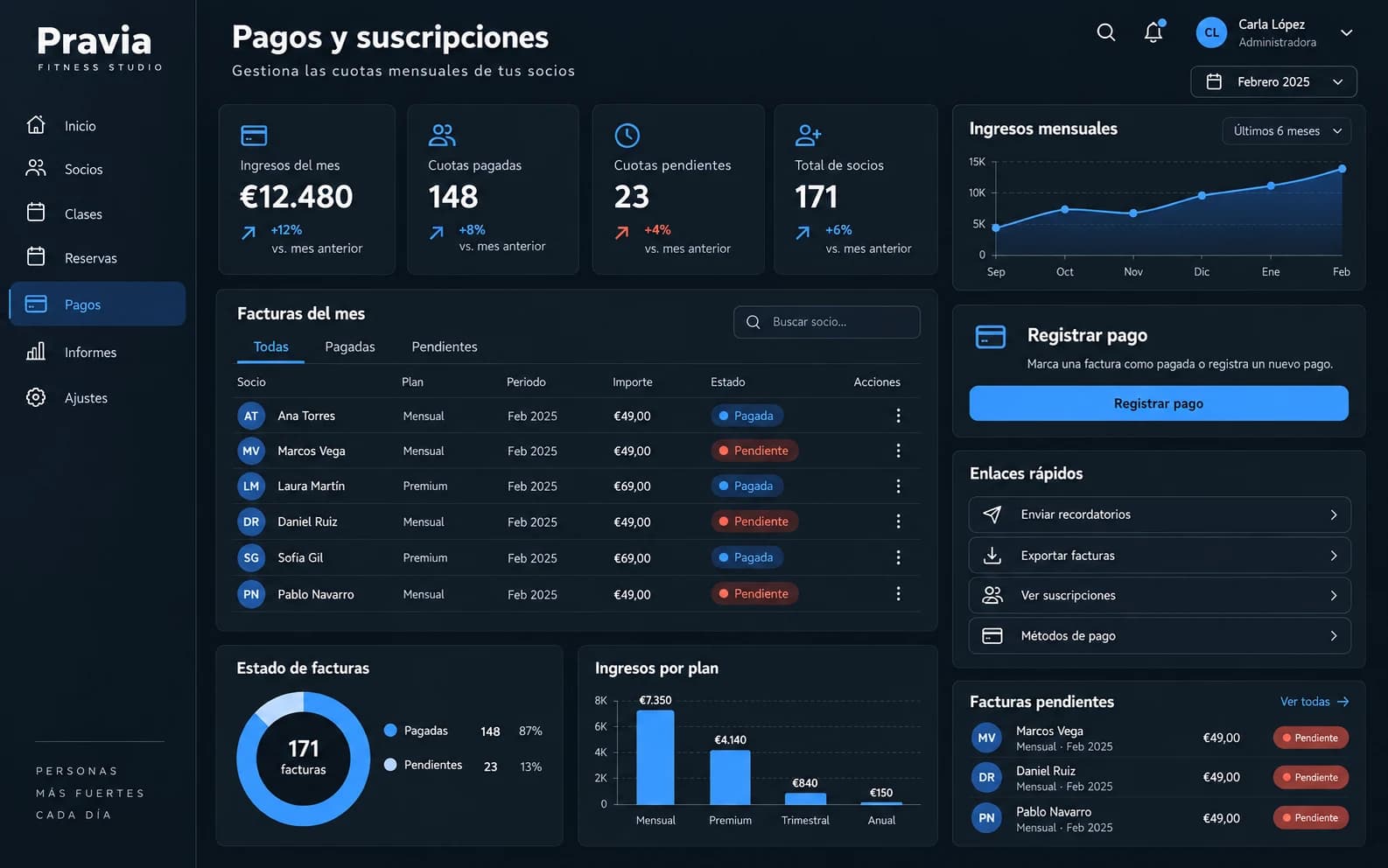Click the donut chart showing 171 facturas

coord(304,759)
